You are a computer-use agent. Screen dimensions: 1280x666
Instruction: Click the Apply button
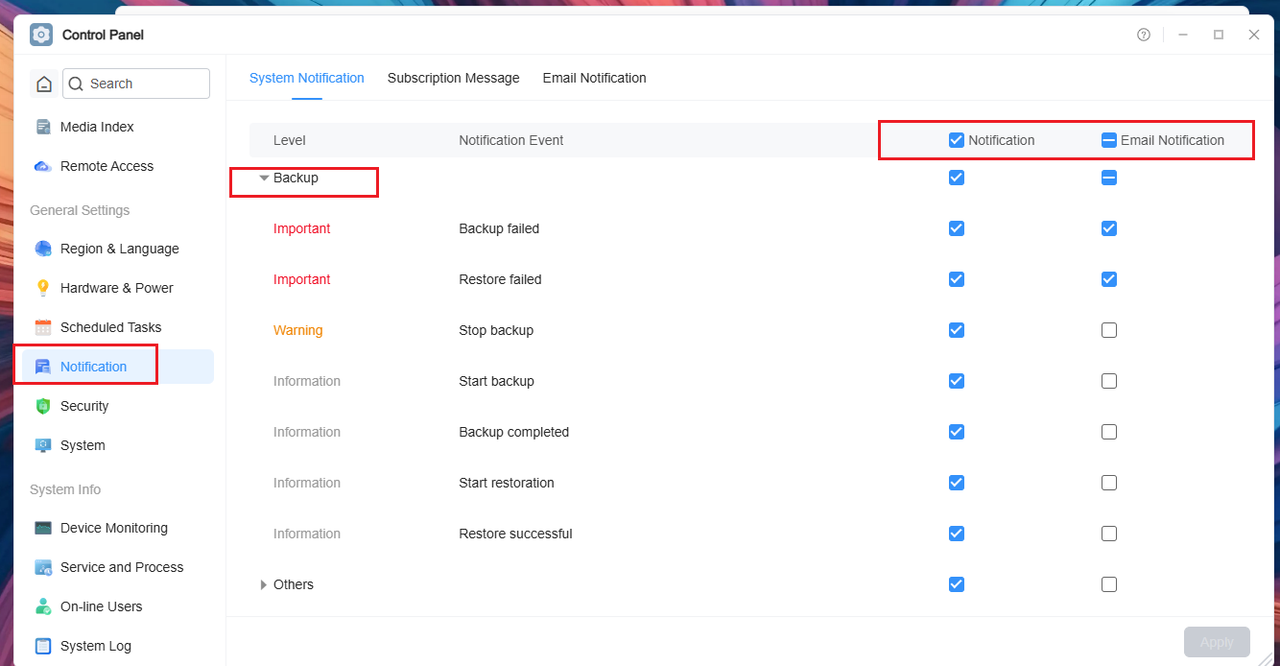click(1217, 642)
